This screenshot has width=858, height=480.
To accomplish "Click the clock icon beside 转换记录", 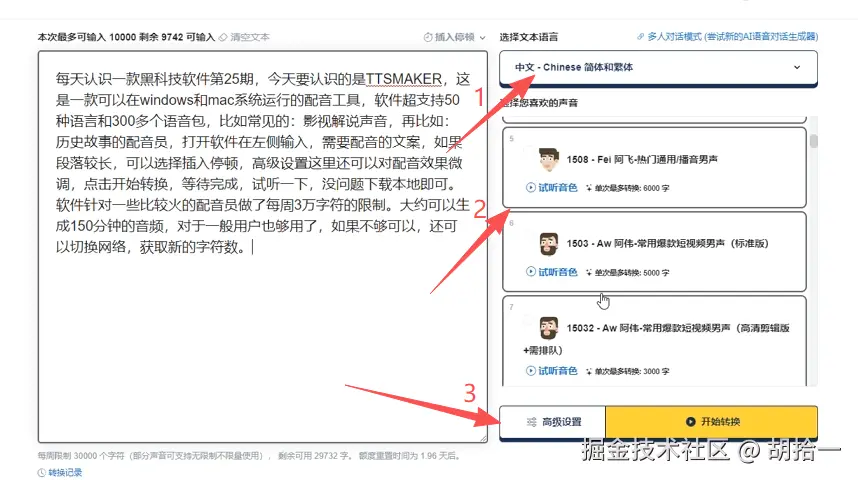I will point(42,473).
